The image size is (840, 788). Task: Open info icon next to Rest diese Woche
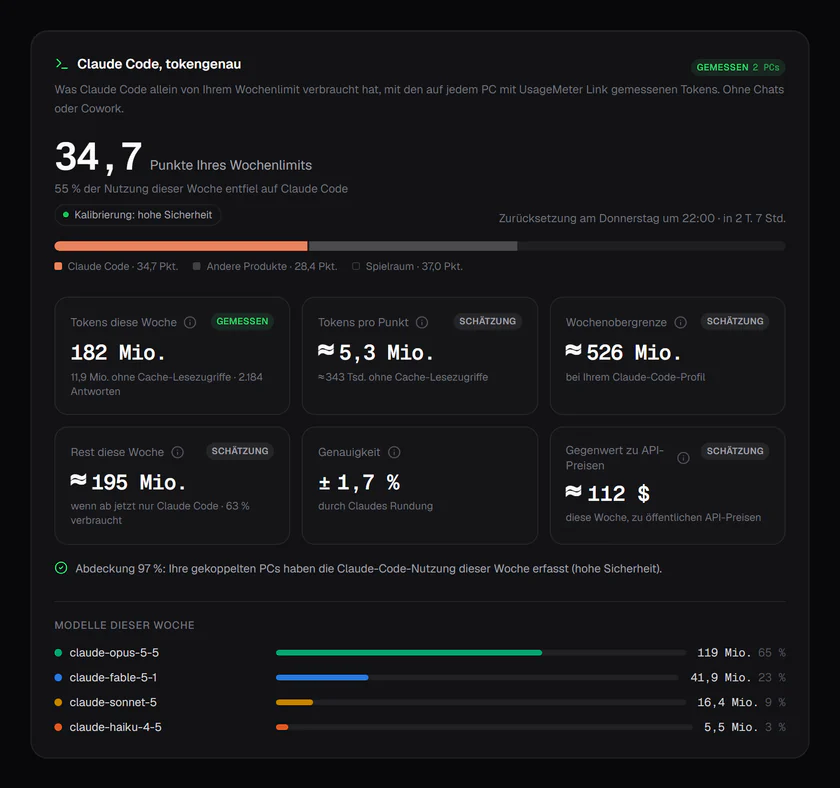click(177, 452)
